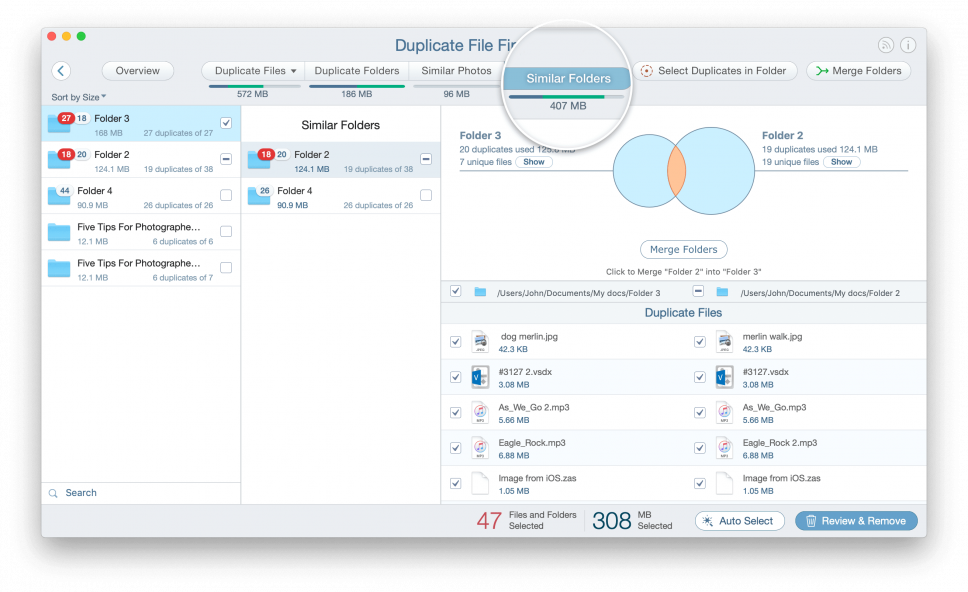968x592 pixels.
Task: Toggle the Folder 2 path checkbox
Action: (698, 291)
